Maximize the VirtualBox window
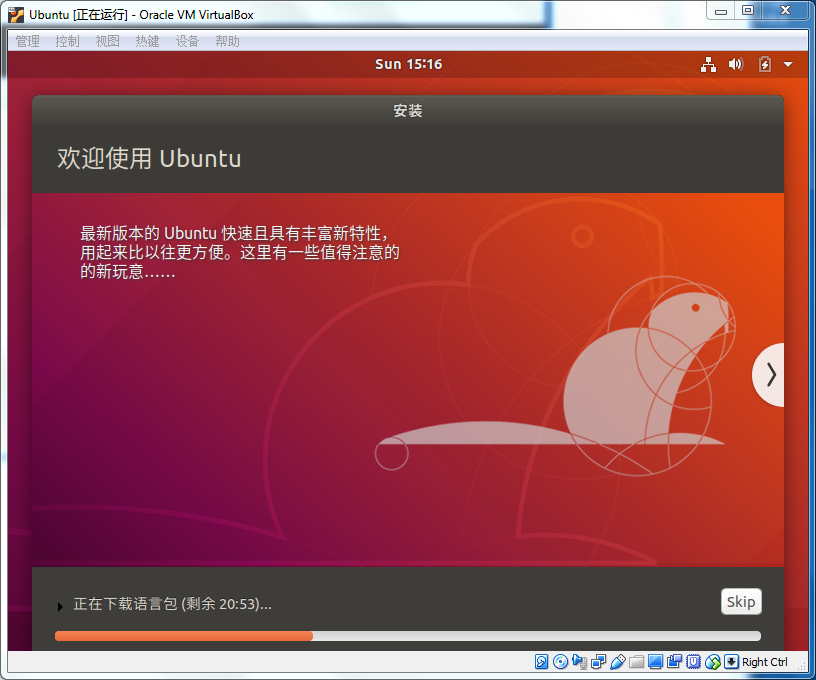 pos(748,11)
